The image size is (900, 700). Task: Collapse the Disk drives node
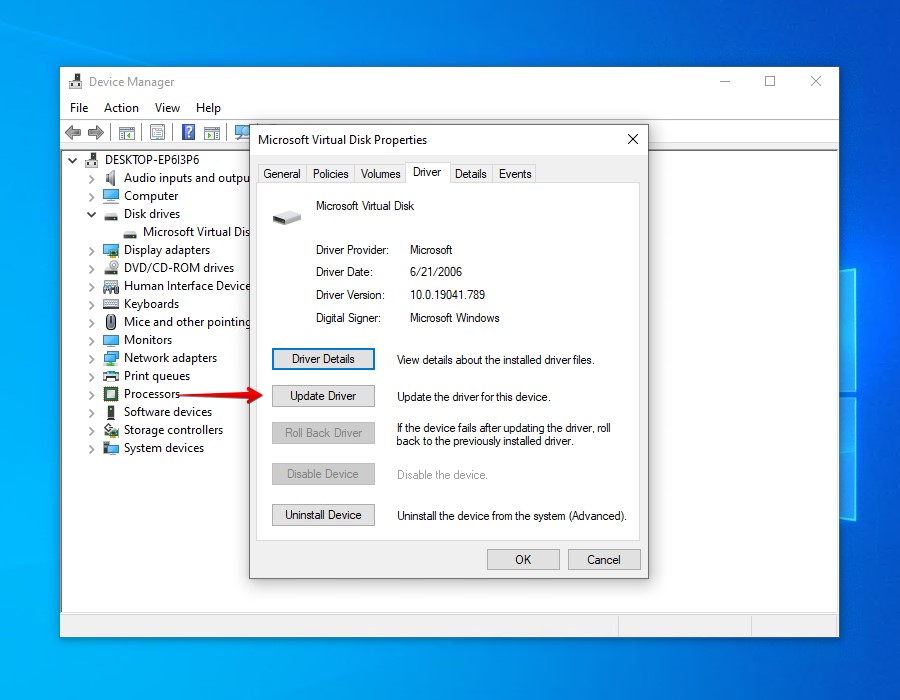coord(91,214)
